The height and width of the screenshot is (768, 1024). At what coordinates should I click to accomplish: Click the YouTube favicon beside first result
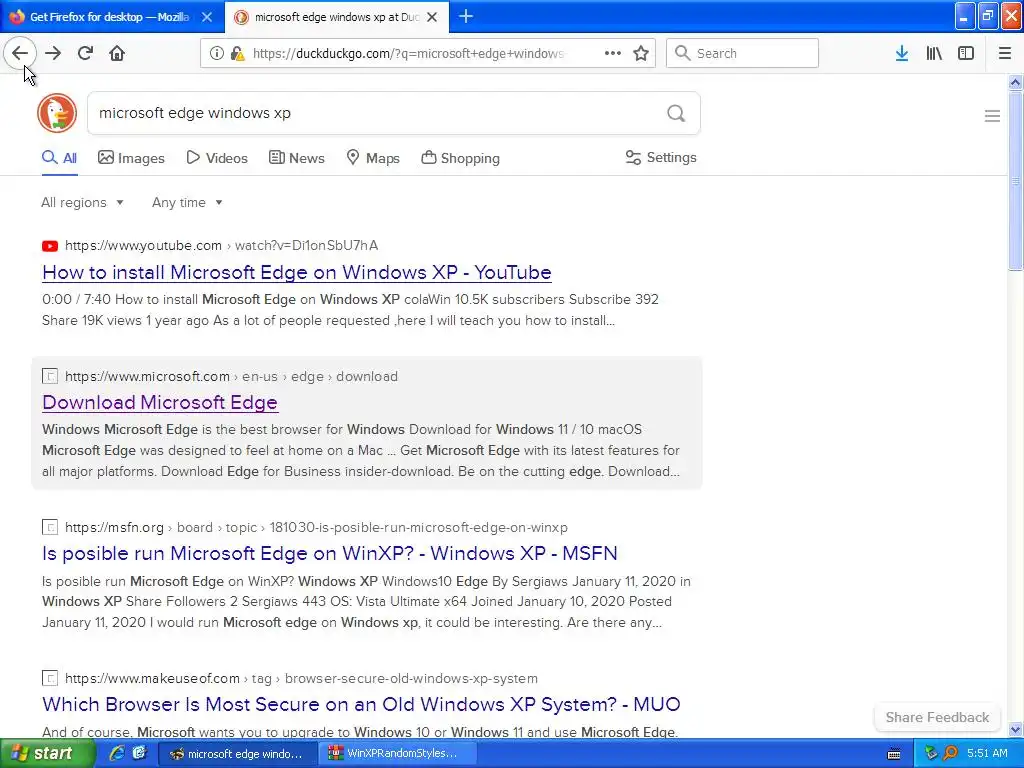(x=50, y=246)
